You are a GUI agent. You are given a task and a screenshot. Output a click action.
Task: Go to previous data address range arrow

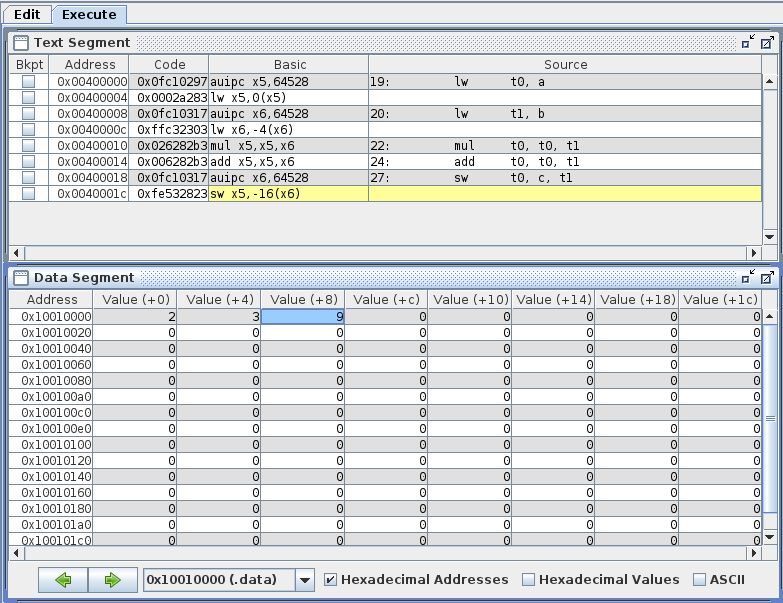pyautogui.click(x=63, y=580)
